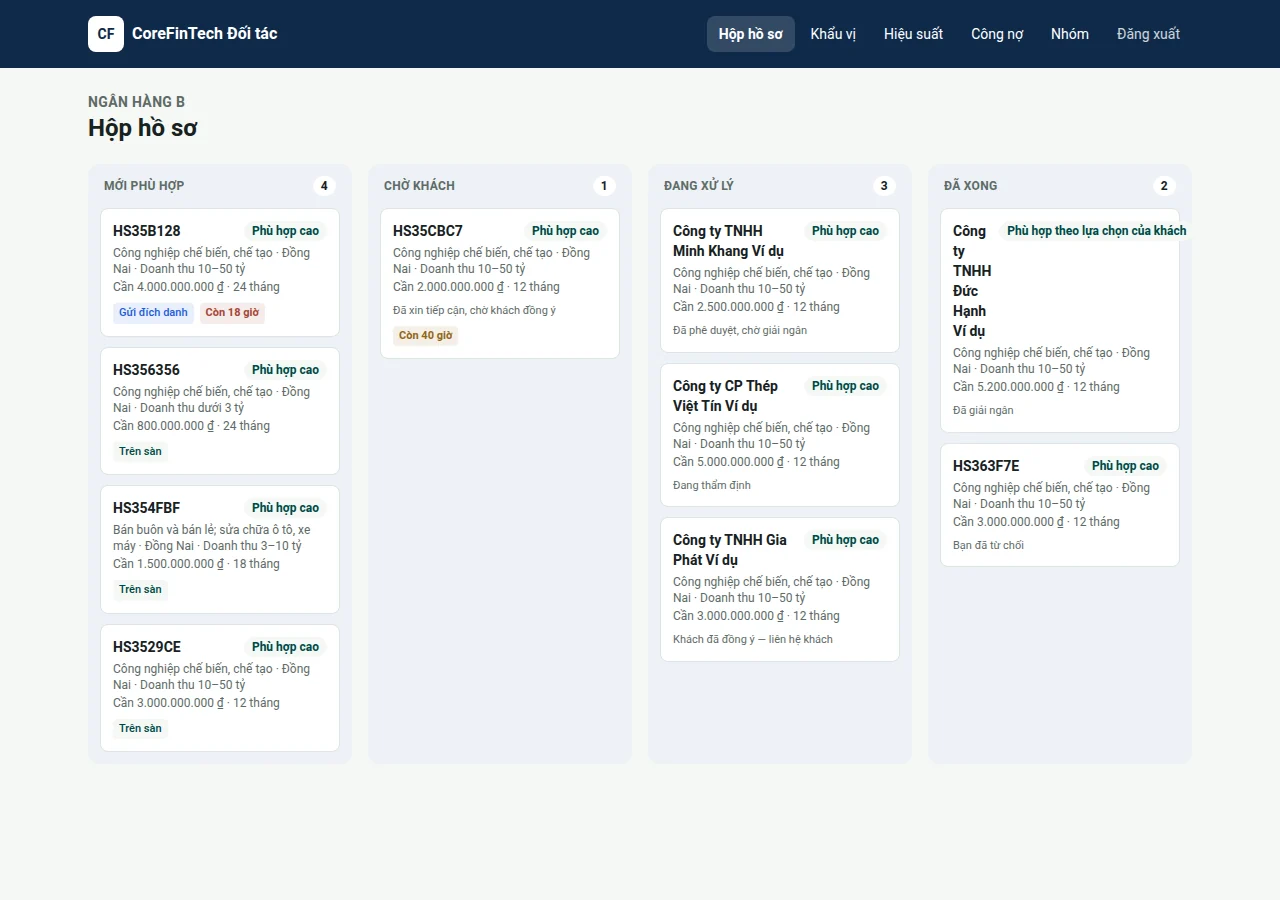Click Trên sàn tag on HS354FBF
Screen dimensions: 1280x900
pos(140,590)
